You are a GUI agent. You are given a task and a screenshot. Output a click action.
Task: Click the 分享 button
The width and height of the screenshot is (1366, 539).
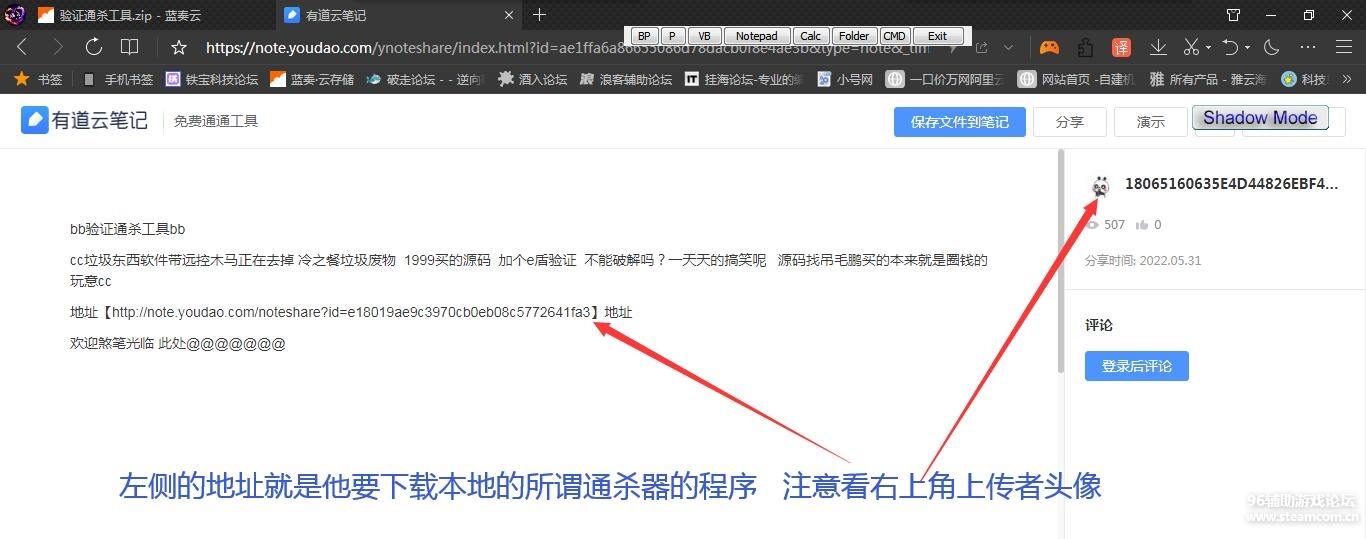click(1069, 122)
